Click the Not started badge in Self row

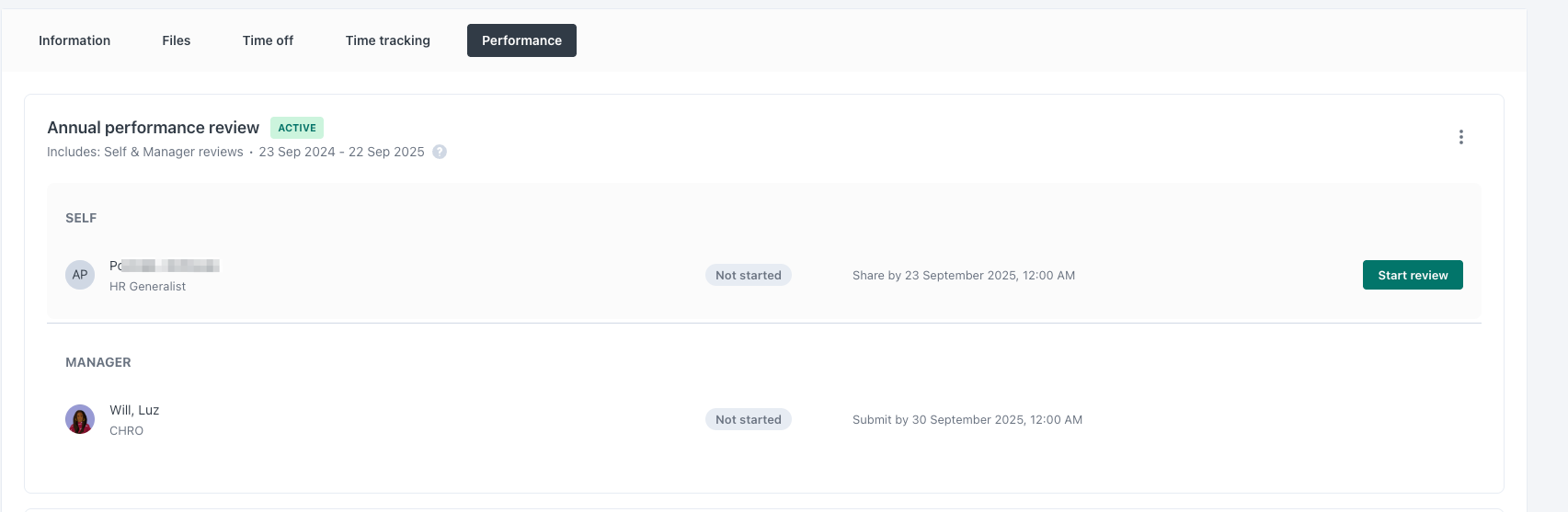tap(748, 275)
